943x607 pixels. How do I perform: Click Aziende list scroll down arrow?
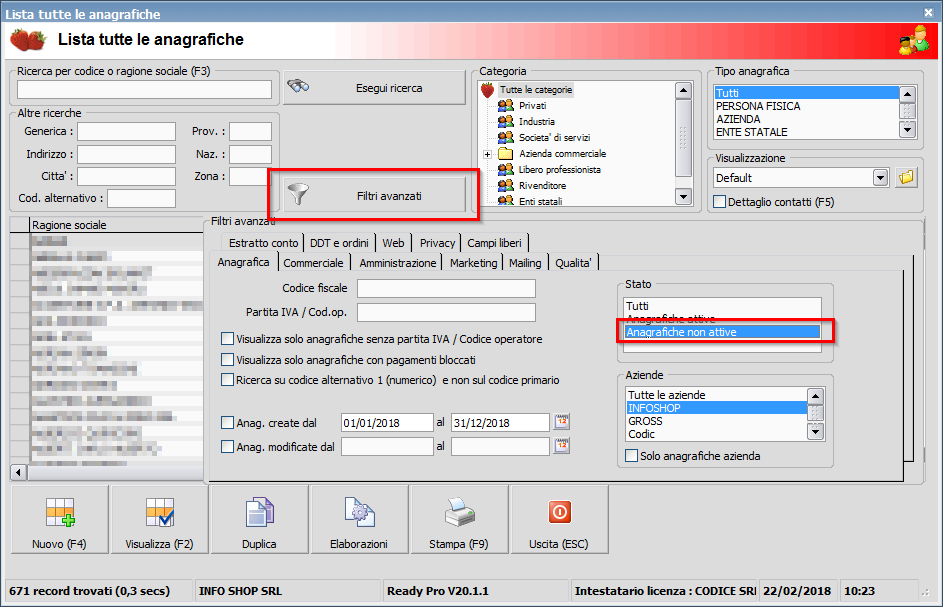coord(816,431)
